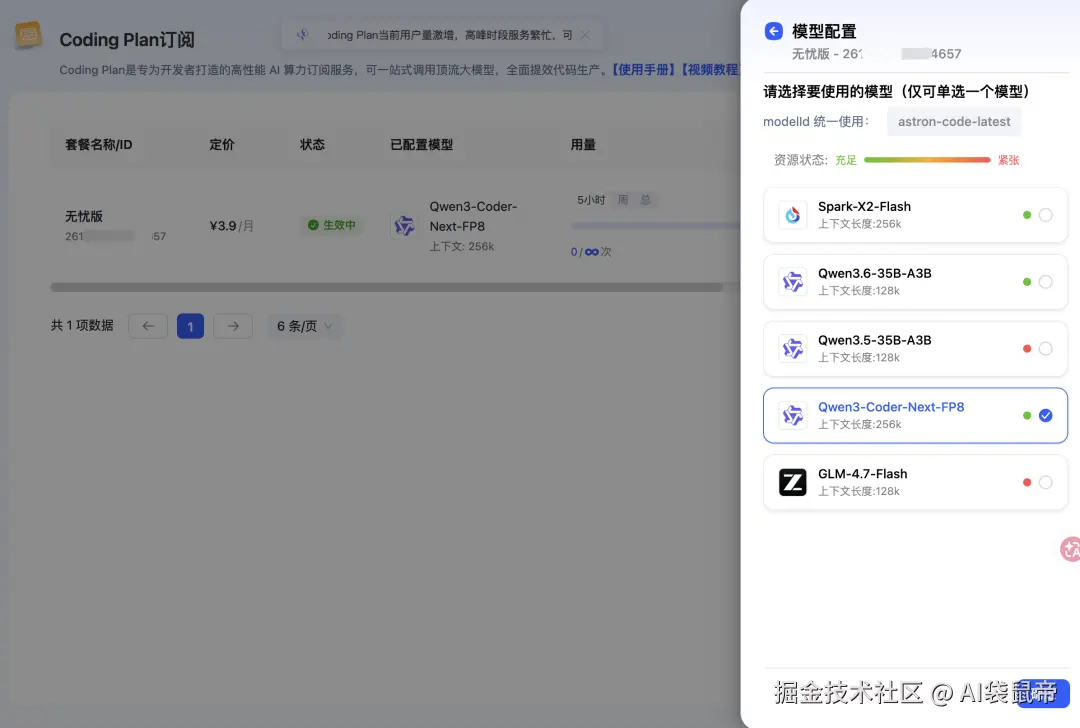Viewport: 1080px width, 728px height.
Task: Click the Qwen3.6-35B-A3B model logo icon
Action: 792,282
